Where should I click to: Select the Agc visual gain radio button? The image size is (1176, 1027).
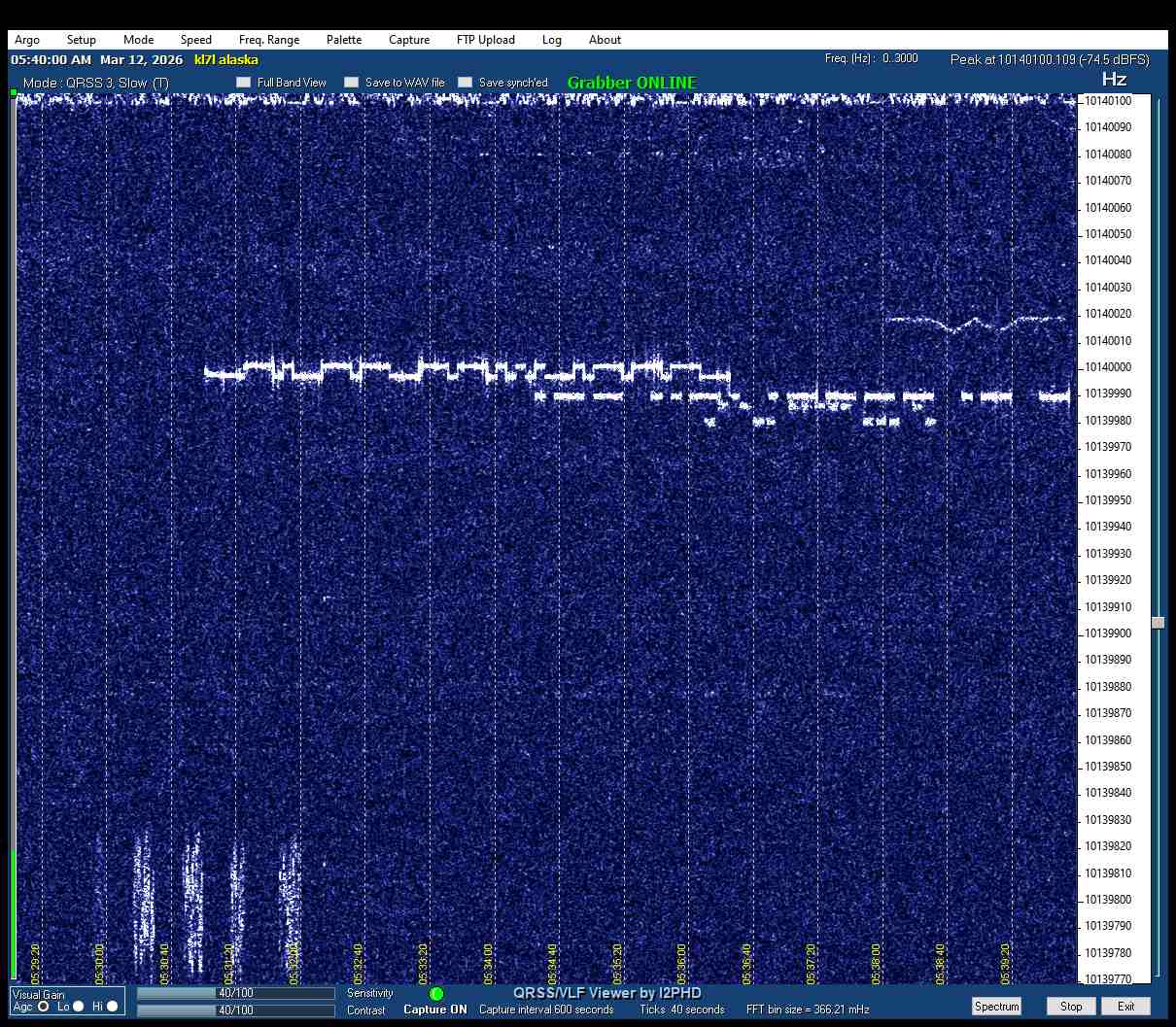[x=44, y=1007]
